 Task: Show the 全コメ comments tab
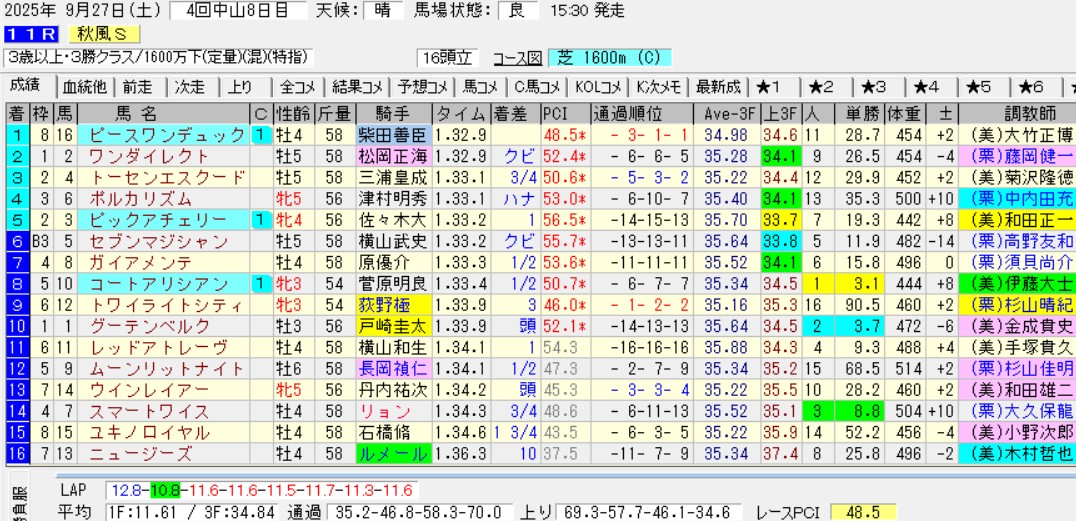[x=299, y=86]
